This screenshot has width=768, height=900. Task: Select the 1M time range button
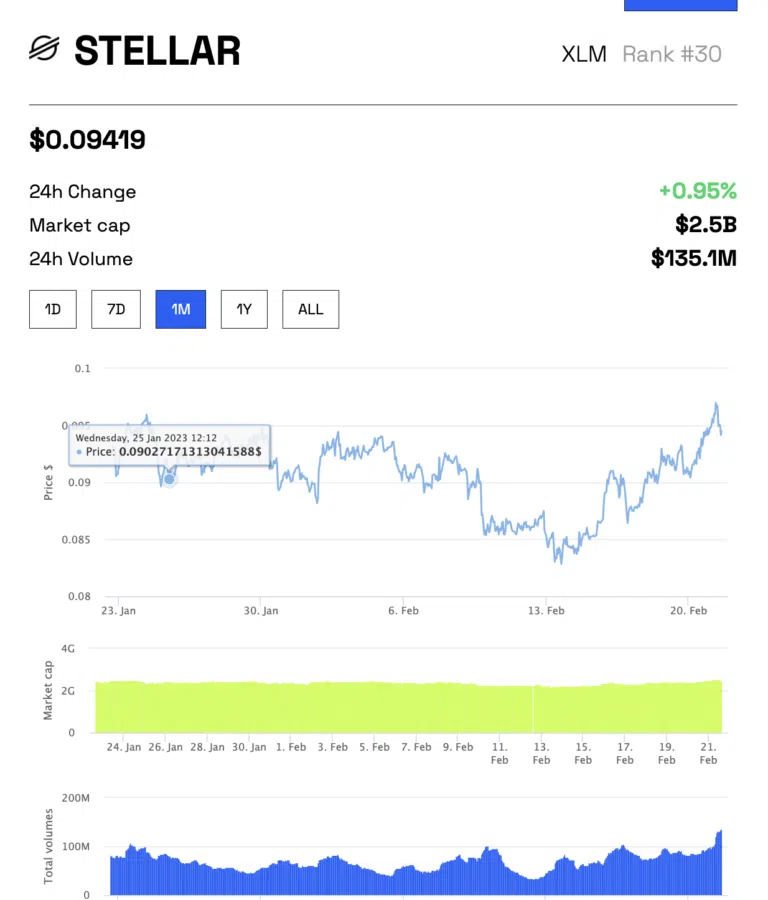(180, 309)
